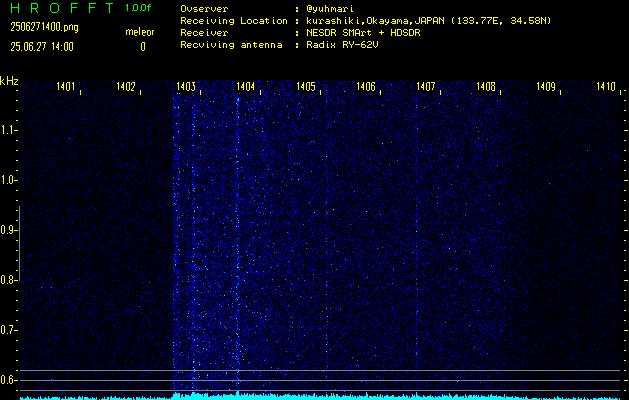Viewport: 629px width, 400px height.
Task: Click the HROFFT title text
Action: point(63,8)
